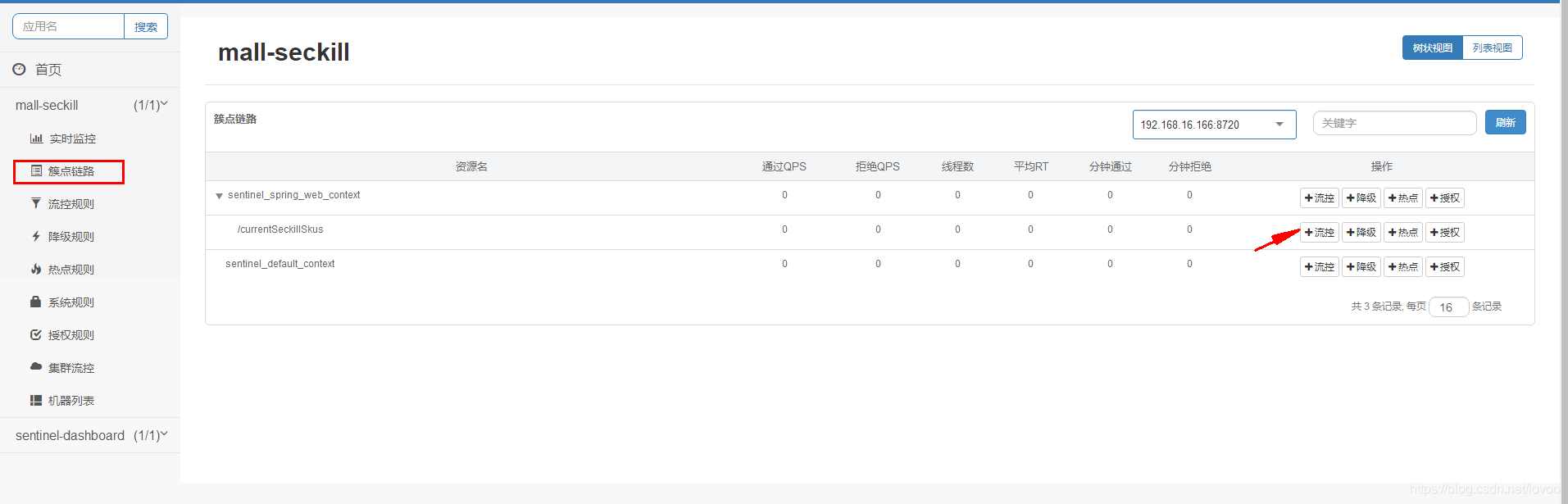Click the 关键字 keyword input field
Screen dimensions: 1568x504
pyautogui.click(x=1394, y=123)
